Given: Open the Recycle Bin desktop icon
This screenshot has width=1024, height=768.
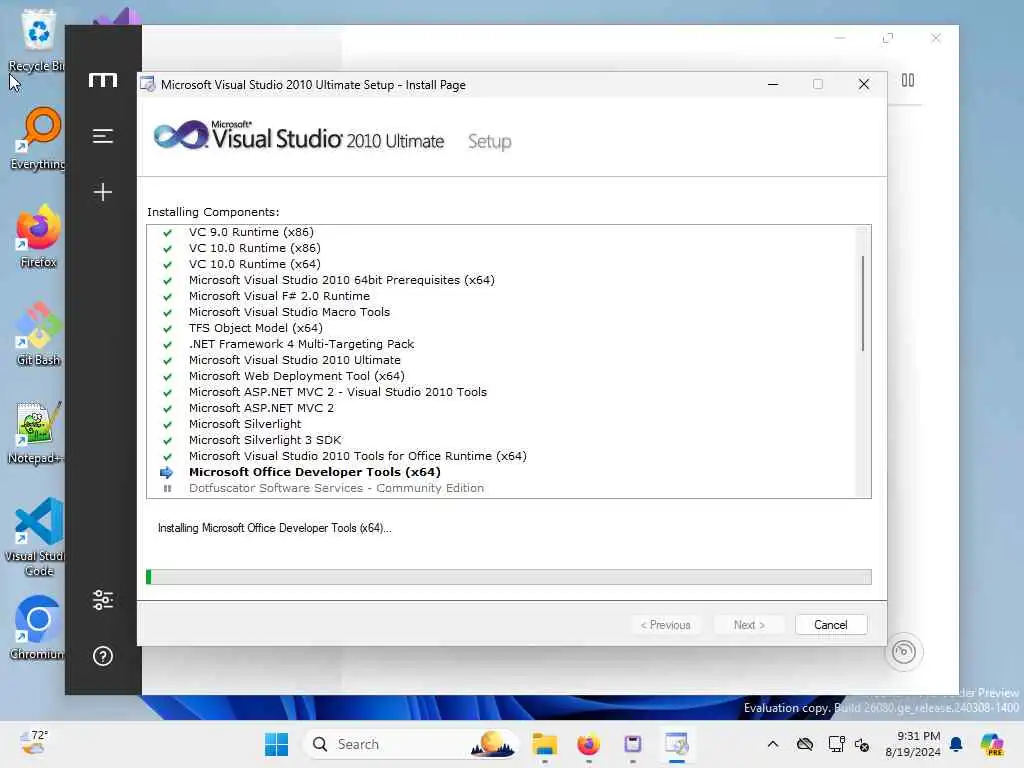Looking at the screenshot, I should (38, 40).
